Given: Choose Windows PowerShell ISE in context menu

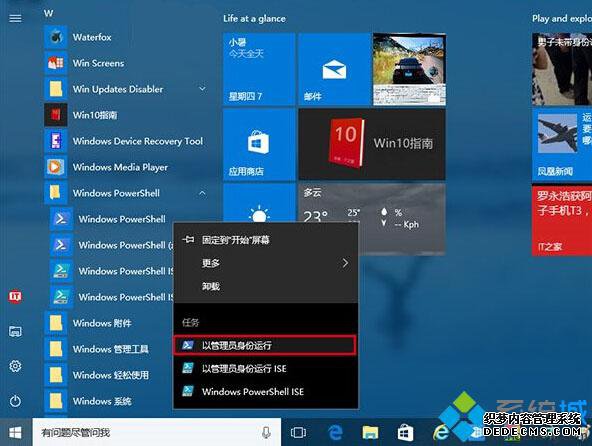Looking at the screenshot, I should point(265,392).
